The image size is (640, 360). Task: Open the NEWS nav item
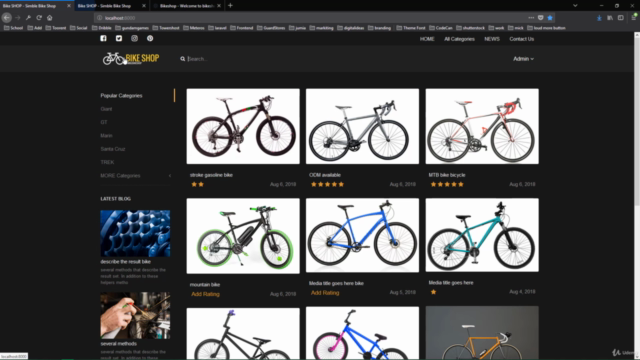pos(492,39)
